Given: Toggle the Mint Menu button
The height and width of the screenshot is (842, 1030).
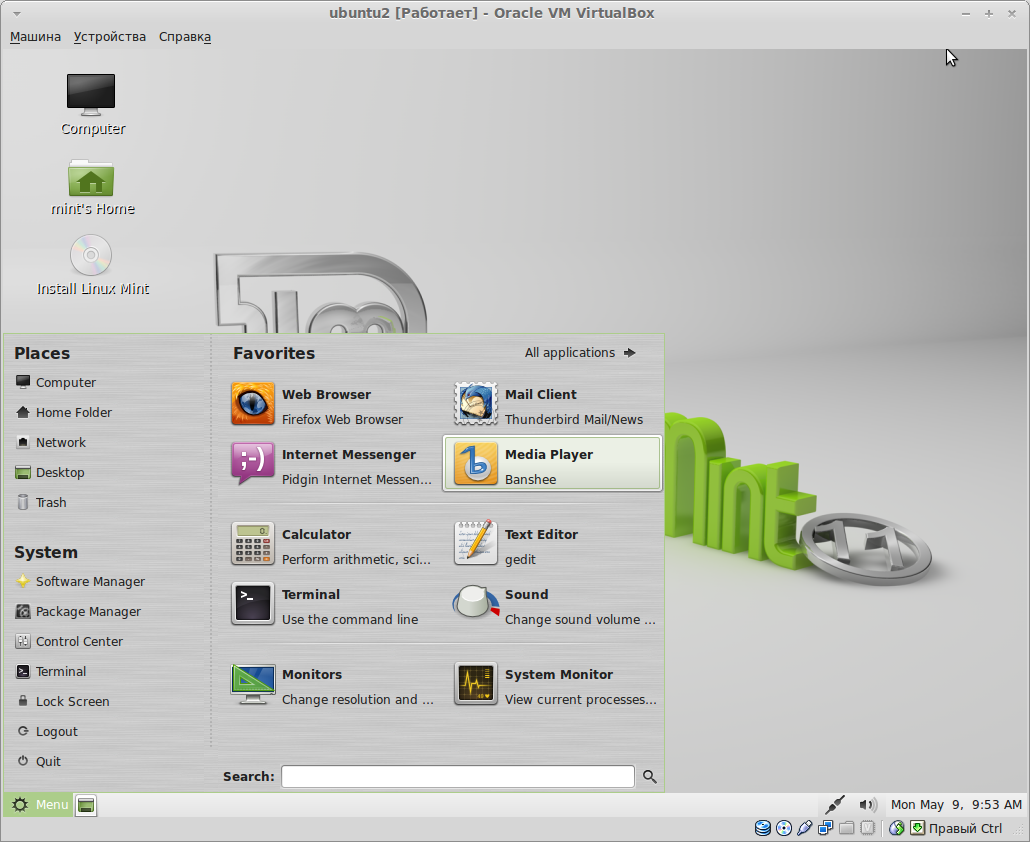Looking at the screenshot, I should 39,805.
